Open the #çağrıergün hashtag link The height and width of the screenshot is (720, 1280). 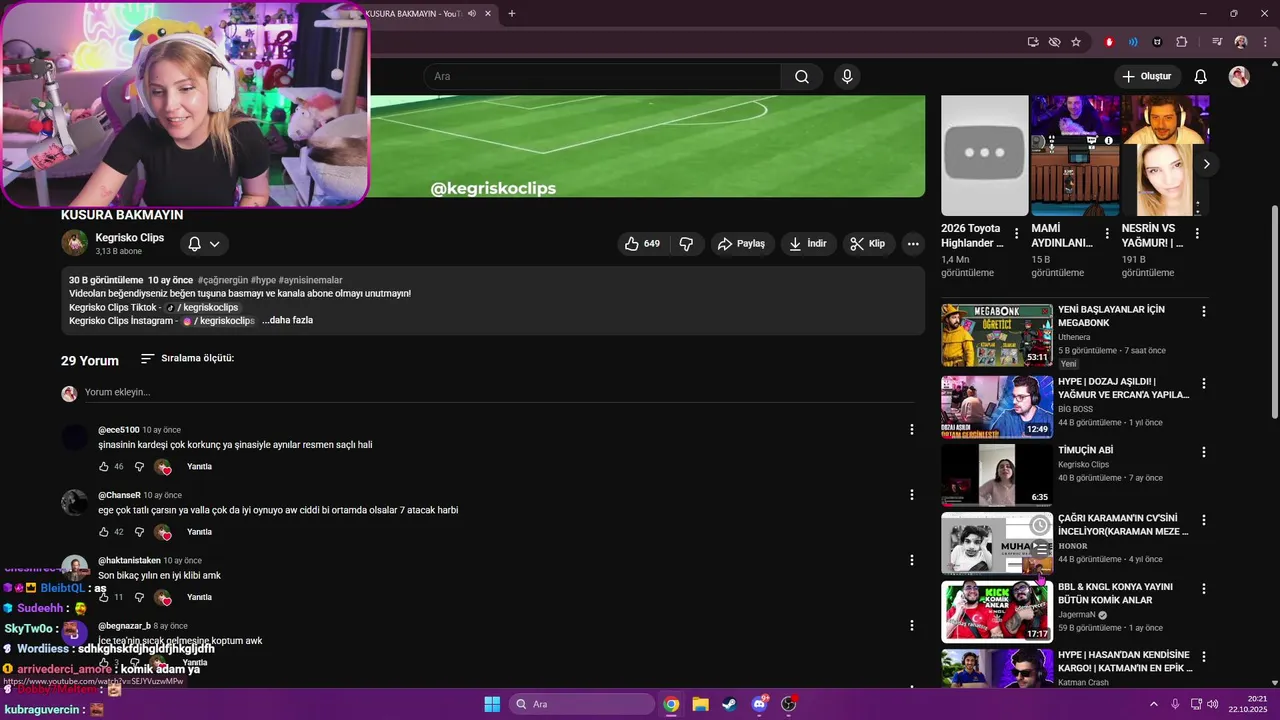coord(222,280)
